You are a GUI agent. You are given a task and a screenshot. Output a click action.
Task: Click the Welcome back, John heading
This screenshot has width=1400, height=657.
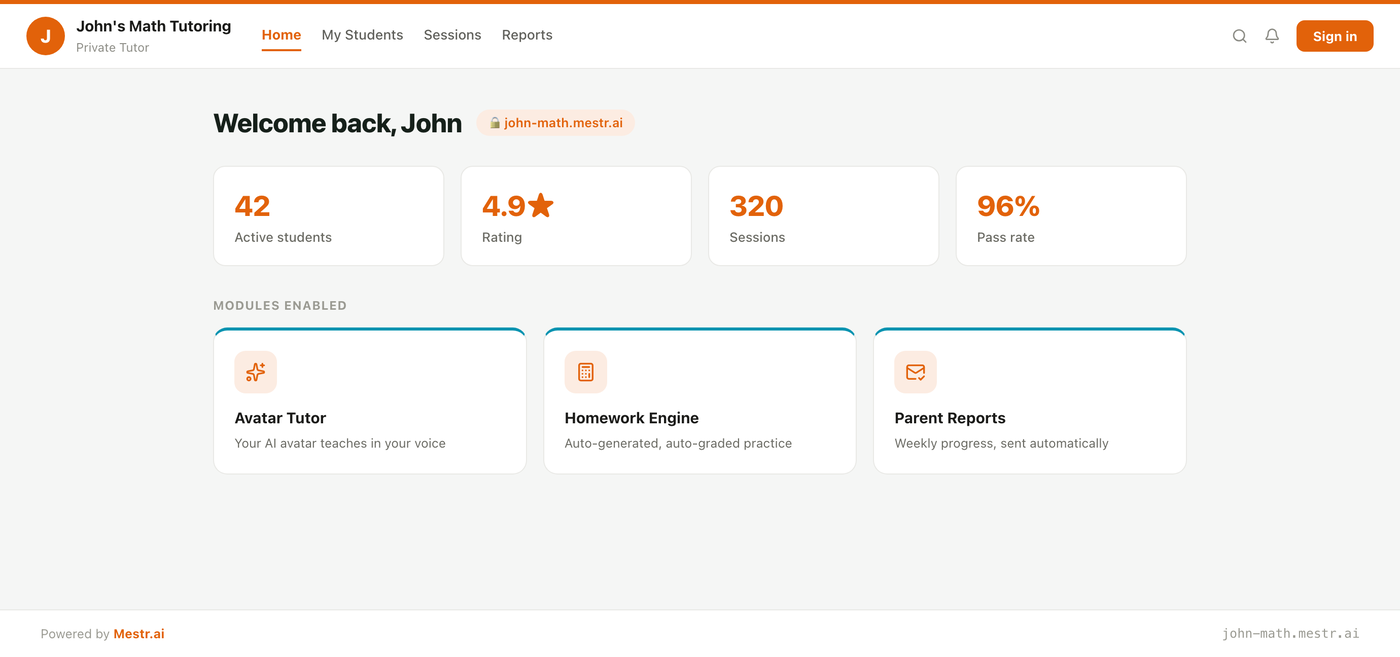(x=337, y=123)
